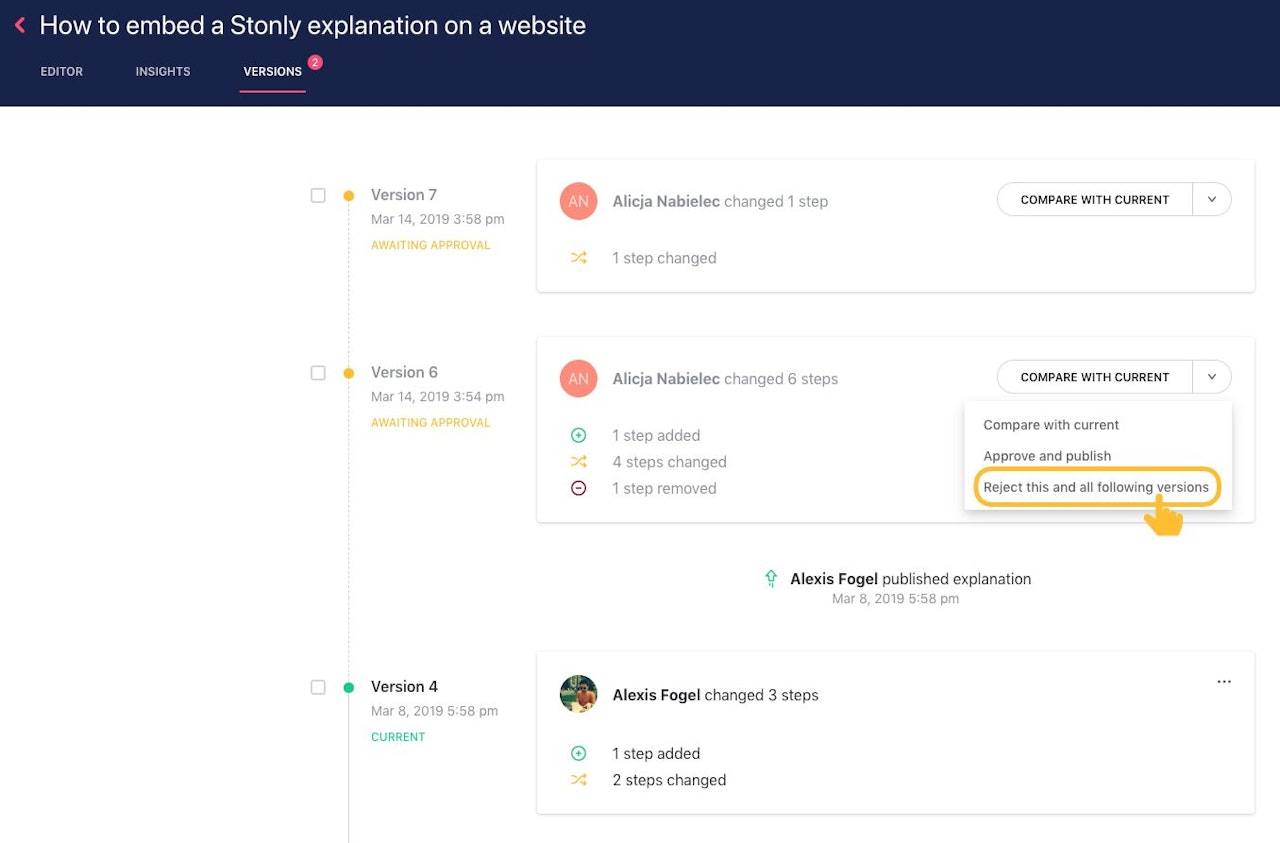Click the red step removed icon
This screenshot has height=843, width=1280.
(578, 489)
